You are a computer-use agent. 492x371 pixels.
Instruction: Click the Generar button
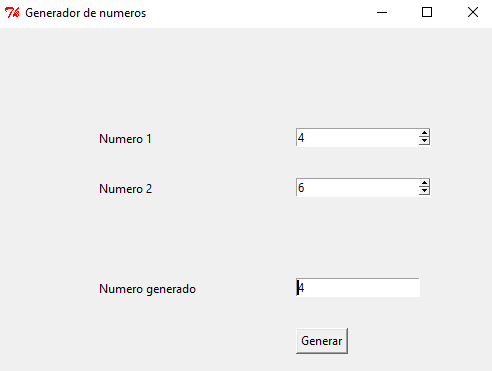322,341
